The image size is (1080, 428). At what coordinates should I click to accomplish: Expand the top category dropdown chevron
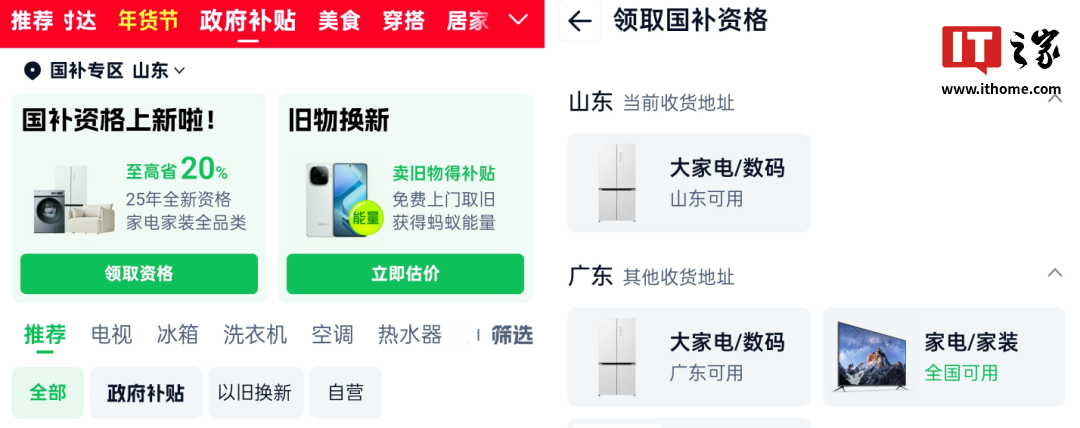point(518,20)
